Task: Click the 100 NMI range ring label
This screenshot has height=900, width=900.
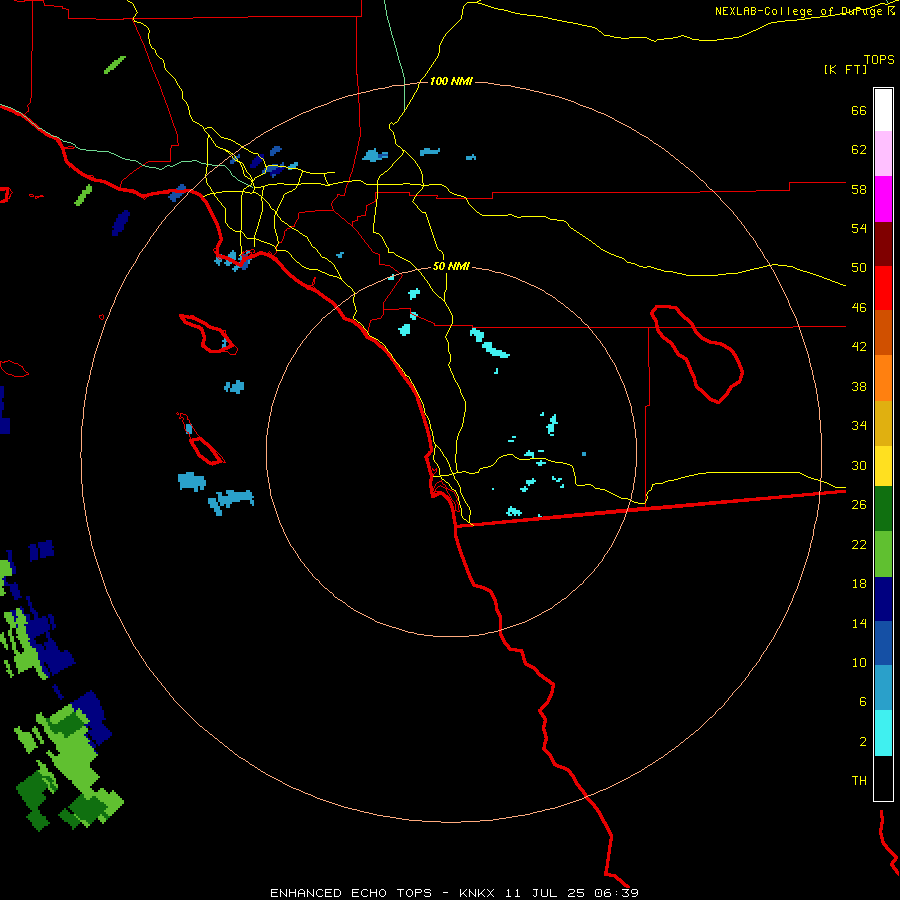Action: pyautogui.click(x=451, y=82)
